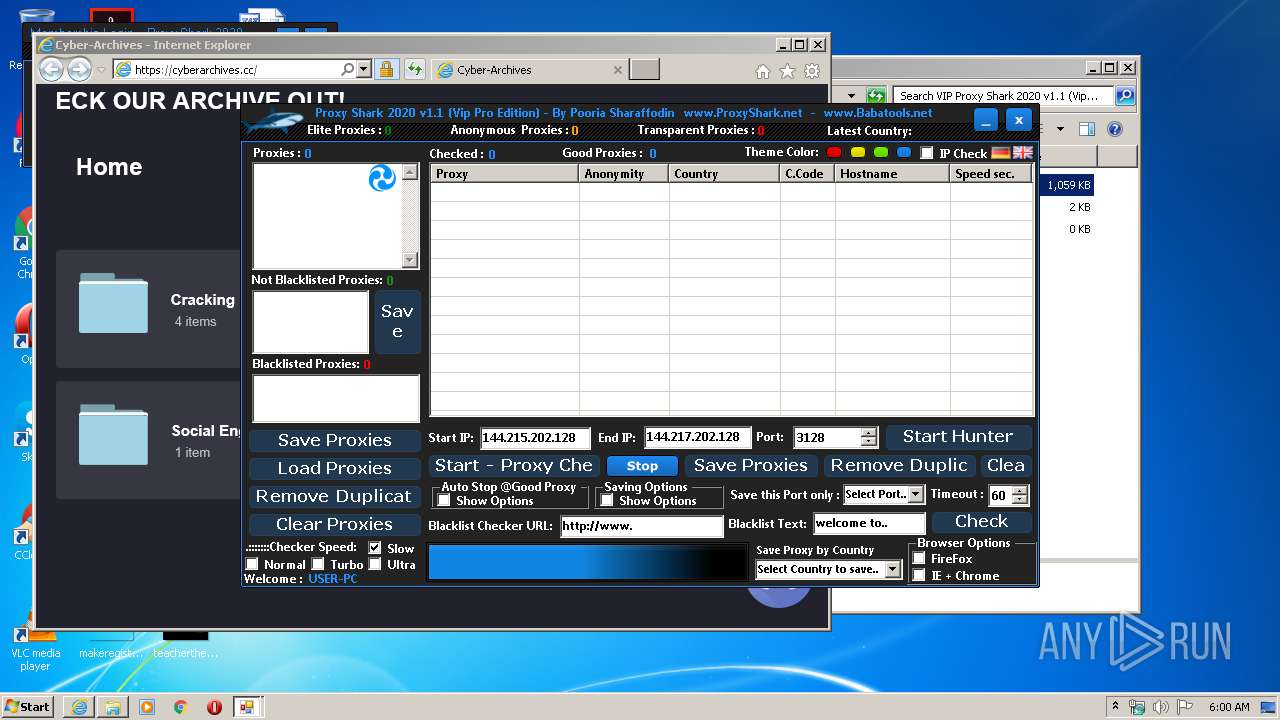Open the Opera taskbar icon
The width and height of the screenshot is (1280, 720).
[214, 707]
